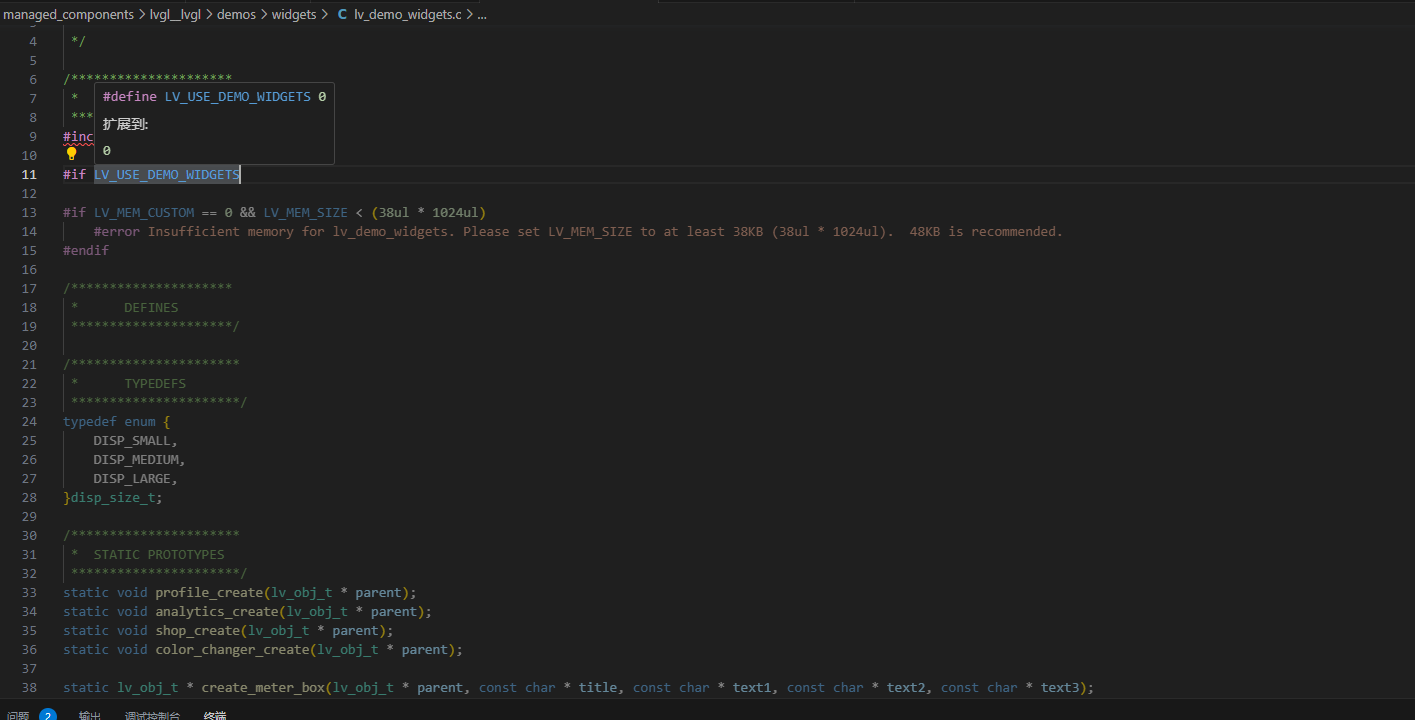Click line number 13 in gutter
1415x720 pixels.
pyautogui.click(x=30, y=212)
